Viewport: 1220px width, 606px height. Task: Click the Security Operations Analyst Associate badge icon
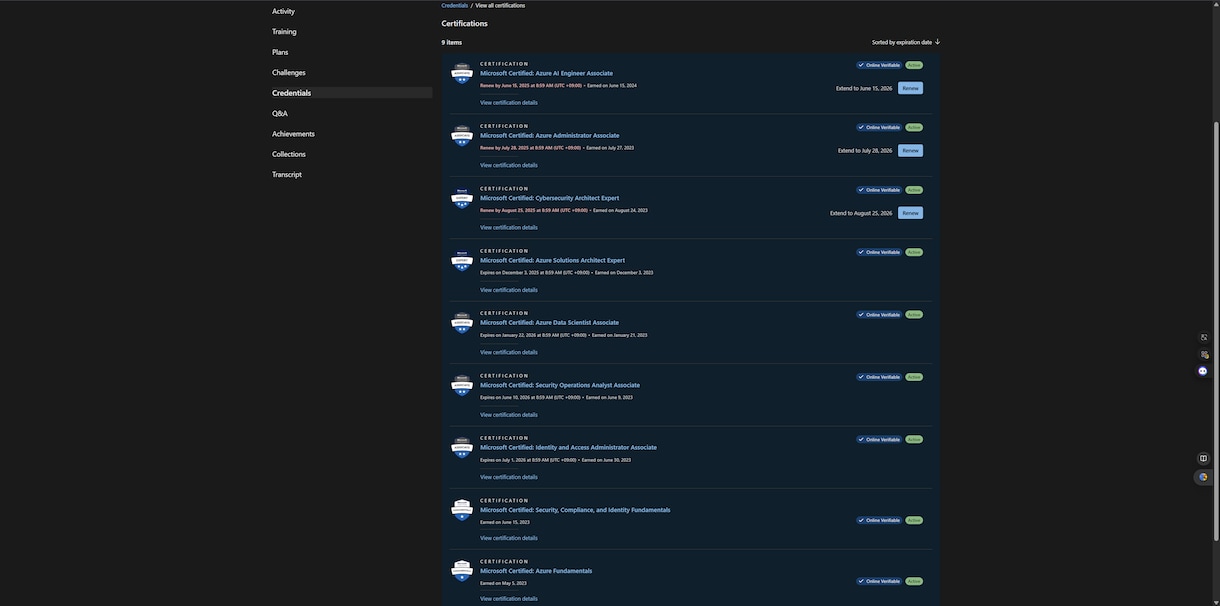click(x=462, y=386)
